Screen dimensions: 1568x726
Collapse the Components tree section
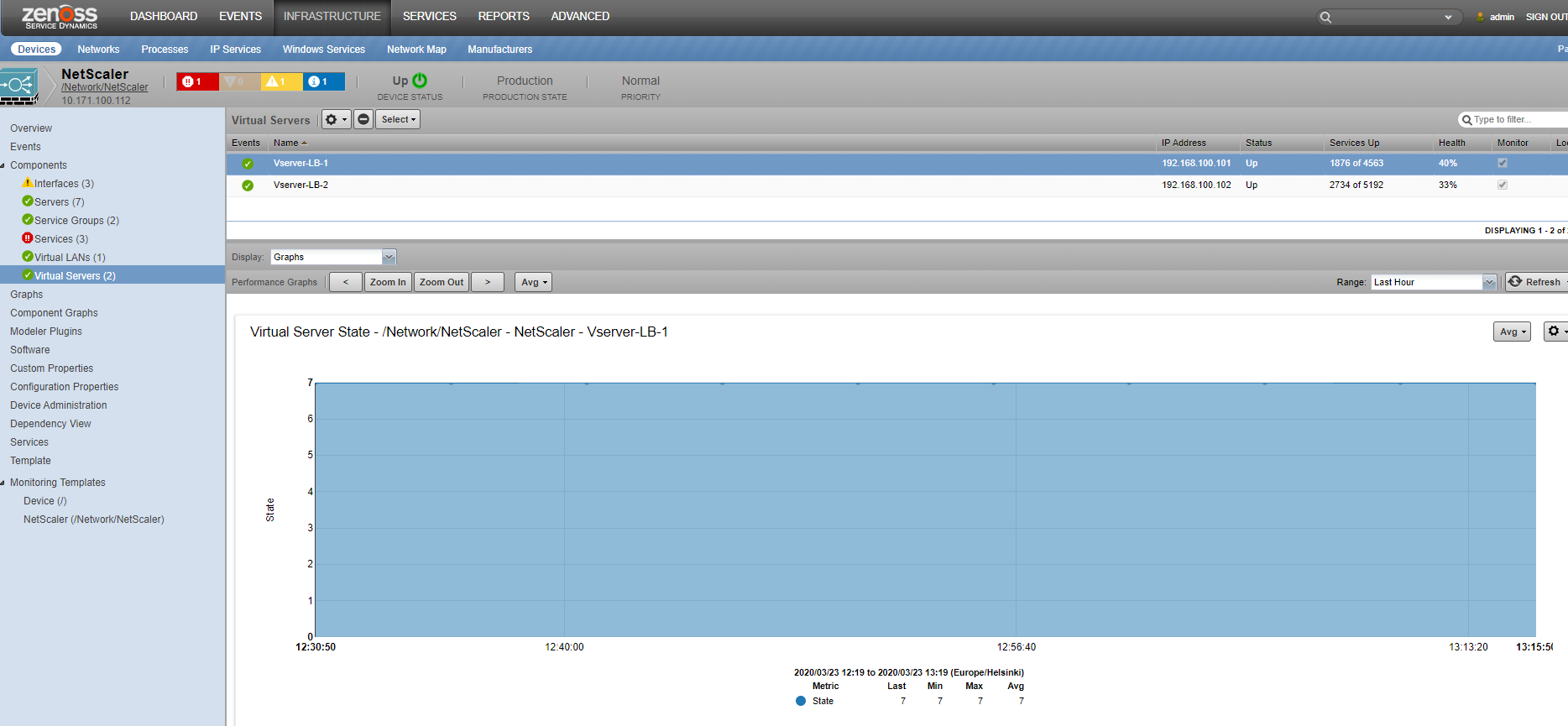[3, 165]
